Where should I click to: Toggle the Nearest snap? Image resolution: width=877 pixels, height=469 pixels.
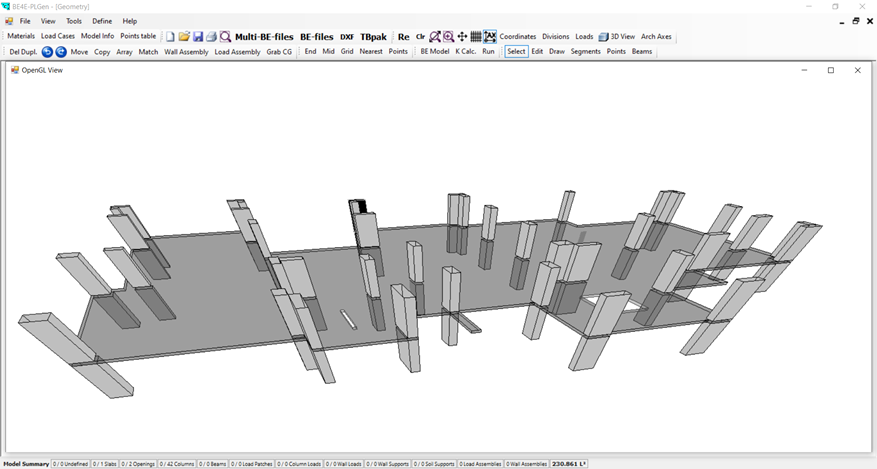[371, 51]
